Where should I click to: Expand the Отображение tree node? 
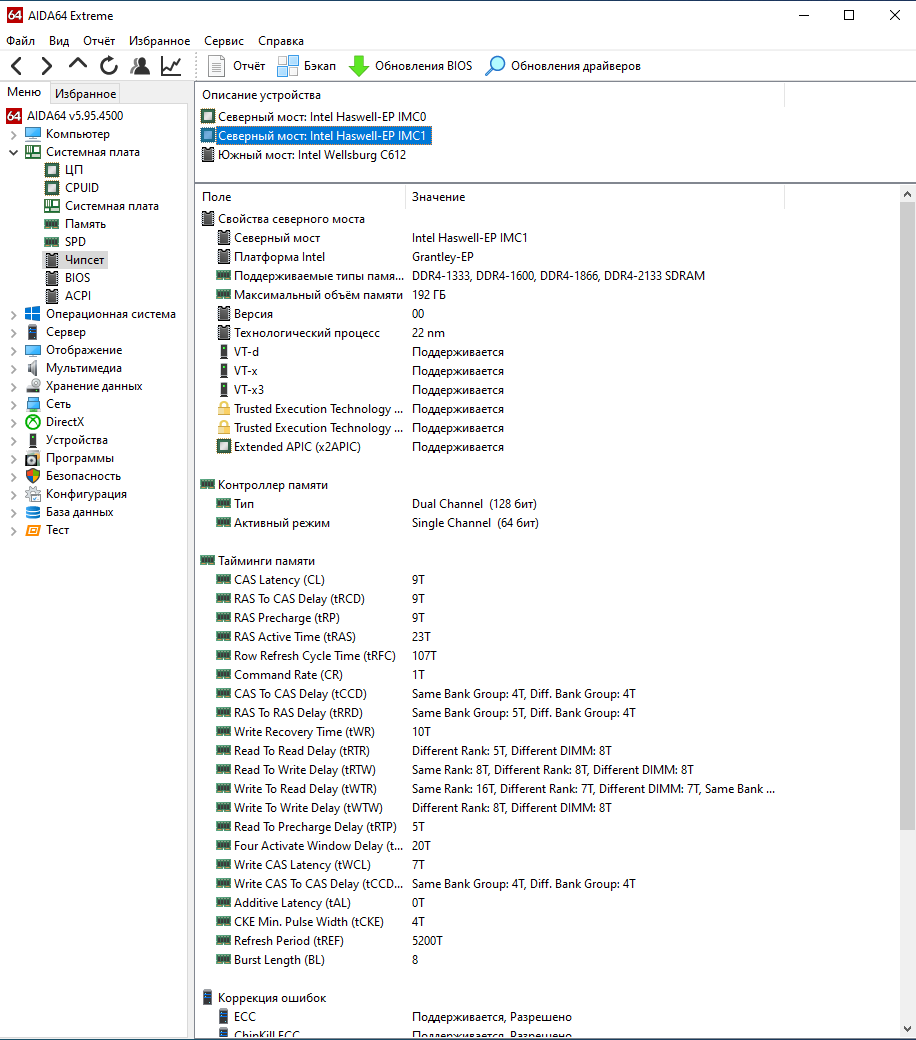[x=13, y=351]
